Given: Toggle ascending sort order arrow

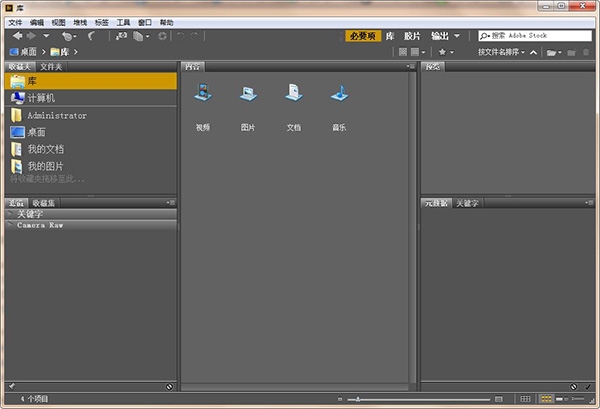Looking at the screenshot, I should click(x=534, y=51).
